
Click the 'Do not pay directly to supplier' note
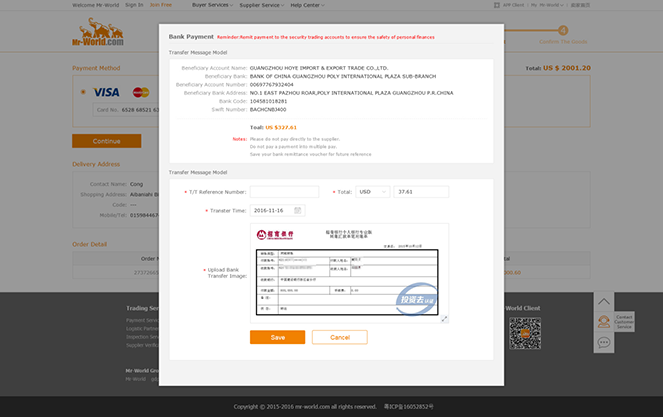[295, 139]
